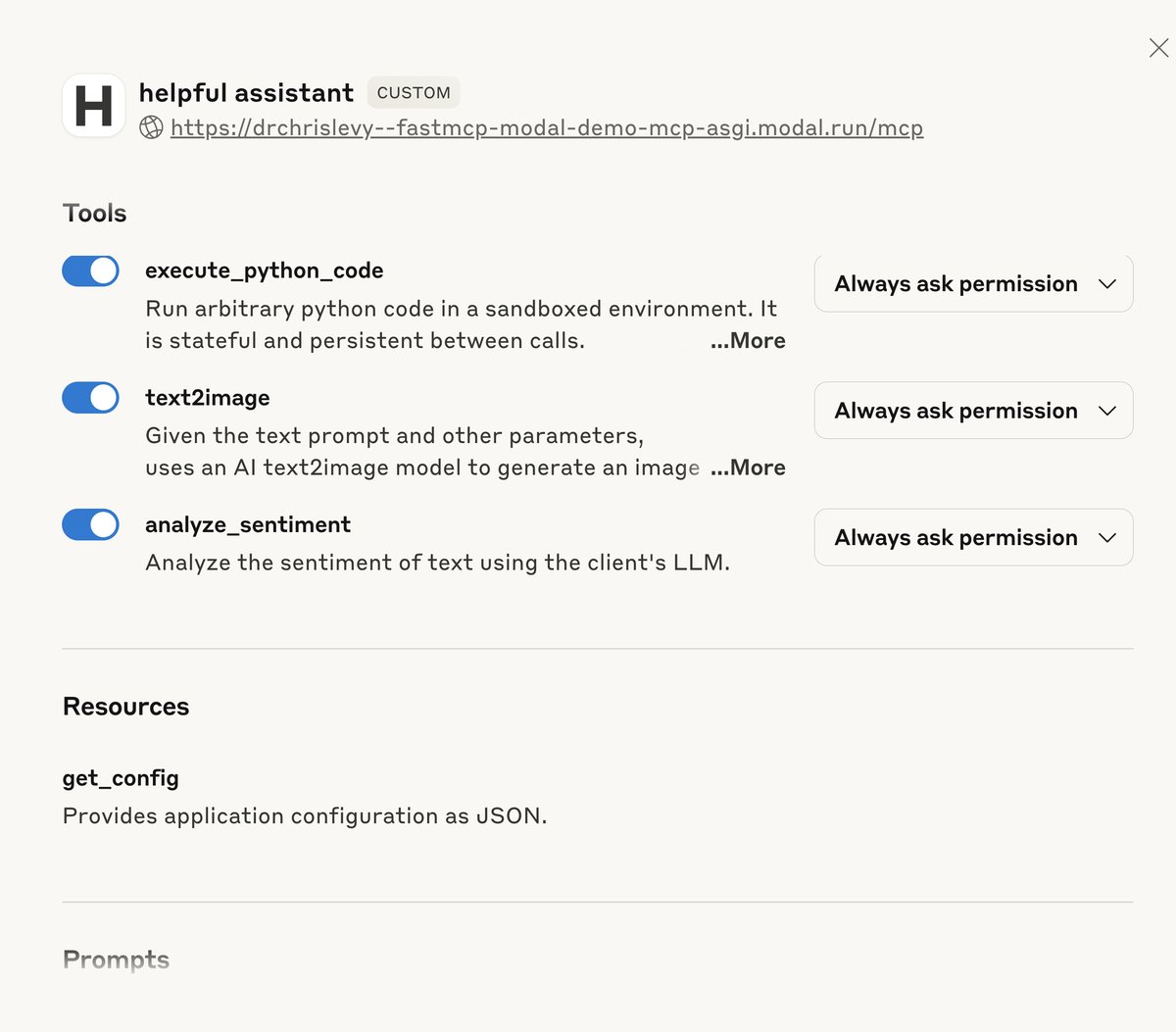Expand execute_python_code description with More
The width and height of the screenshot is (1176, 1032).
click(749, 341)
